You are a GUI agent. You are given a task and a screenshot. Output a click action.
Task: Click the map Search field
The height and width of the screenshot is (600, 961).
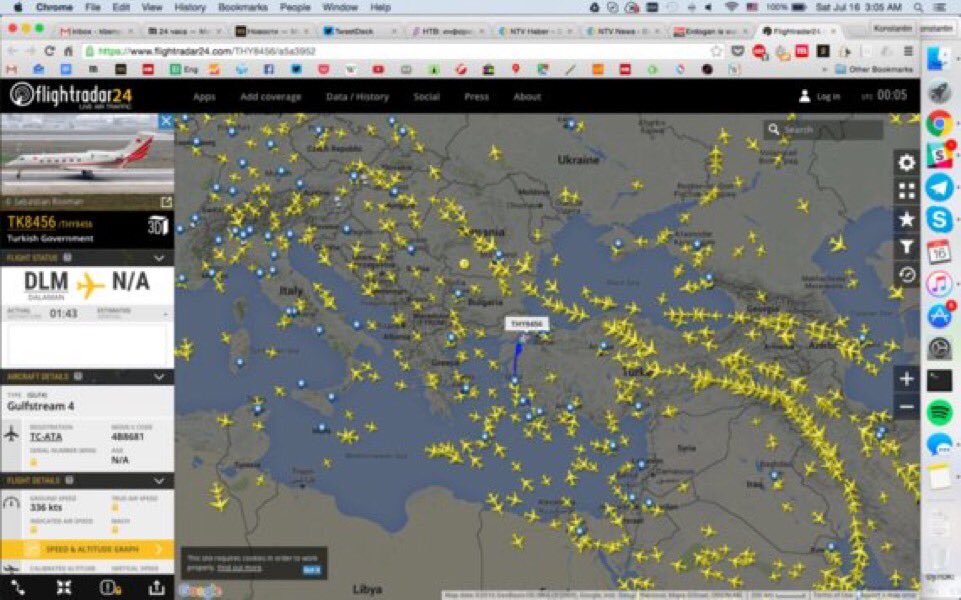click(x=823, y=129)
